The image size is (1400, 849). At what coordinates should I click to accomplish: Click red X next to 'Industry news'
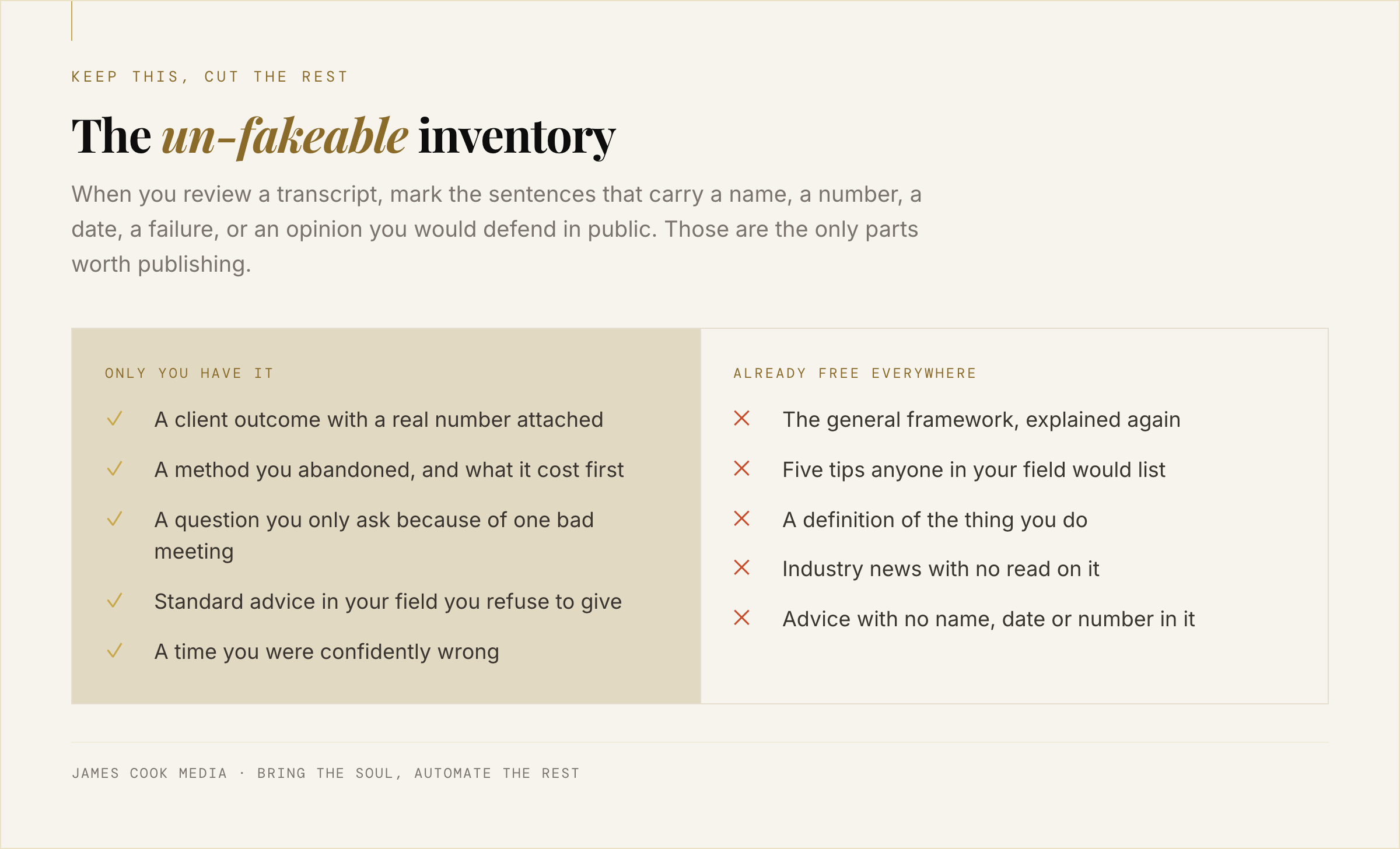741,567
